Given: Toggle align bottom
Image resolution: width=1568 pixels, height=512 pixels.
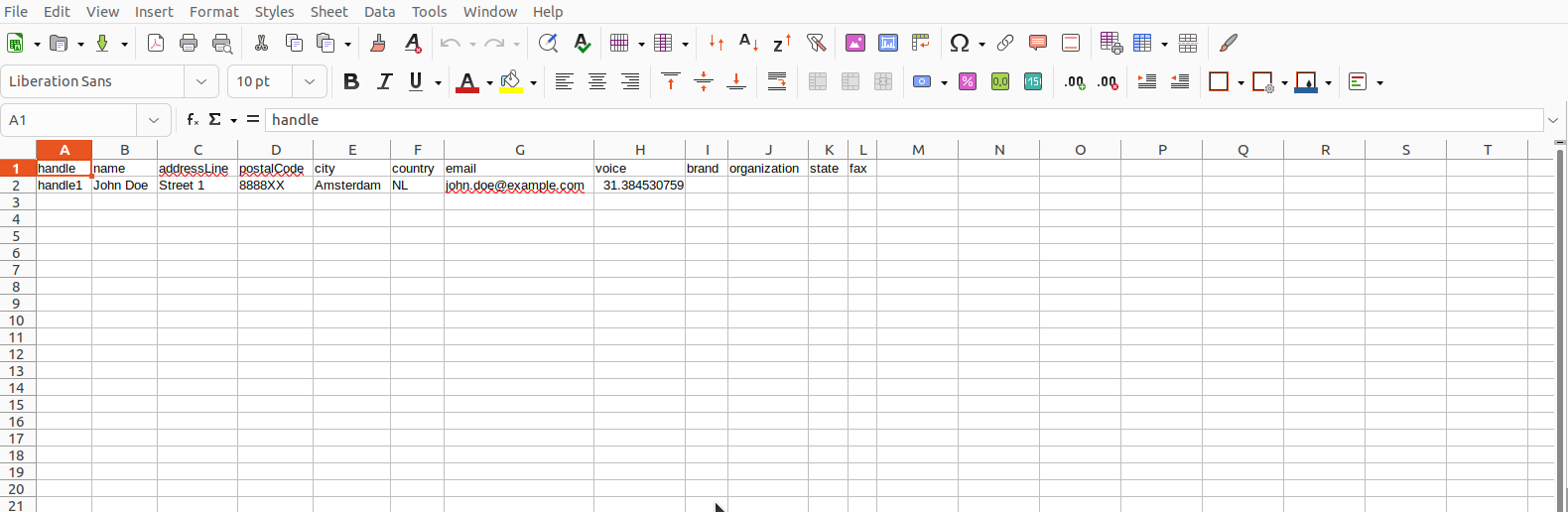Looking at the screenshot, I should click(x=736, y=81).
